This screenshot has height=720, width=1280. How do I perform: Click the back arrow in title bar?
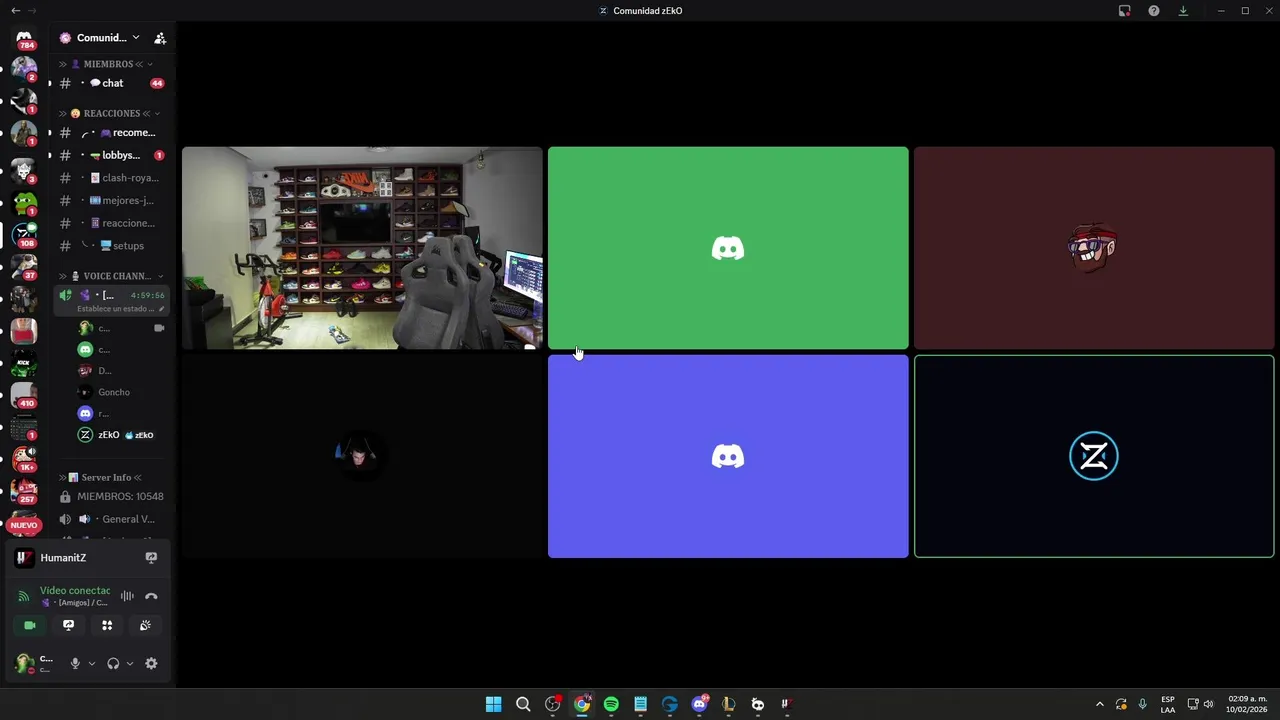14,10
